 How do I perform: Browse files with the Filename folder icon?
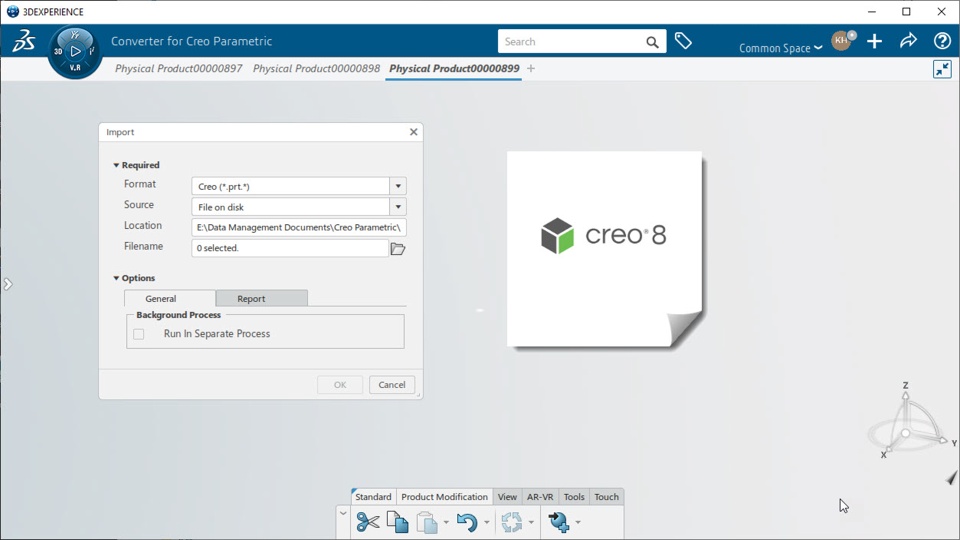click(x=398, y=249)
